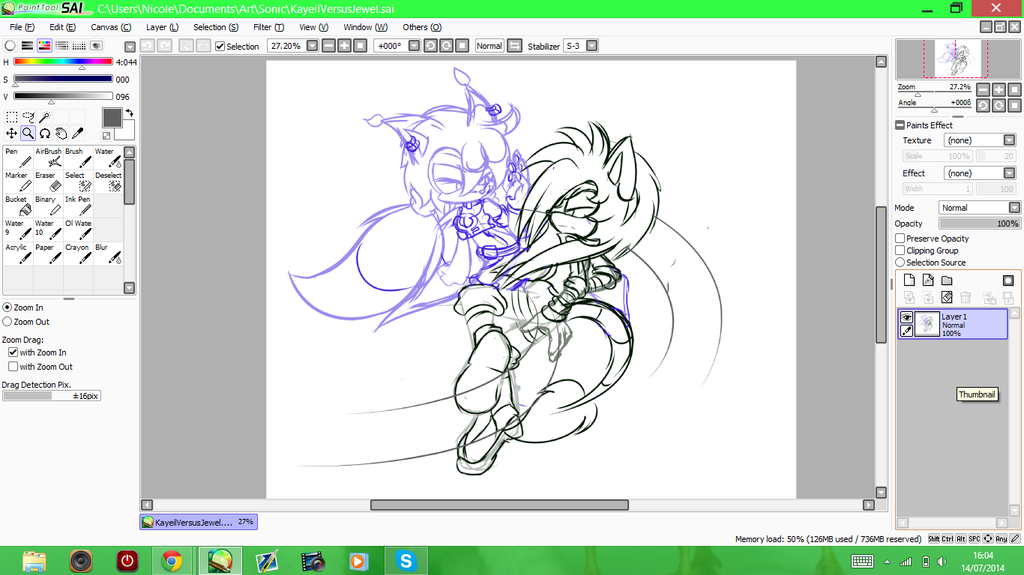This screenshot has height=575, width=1024.
Task: Select the Binary pen tool
Action: [x=48, y=206]
